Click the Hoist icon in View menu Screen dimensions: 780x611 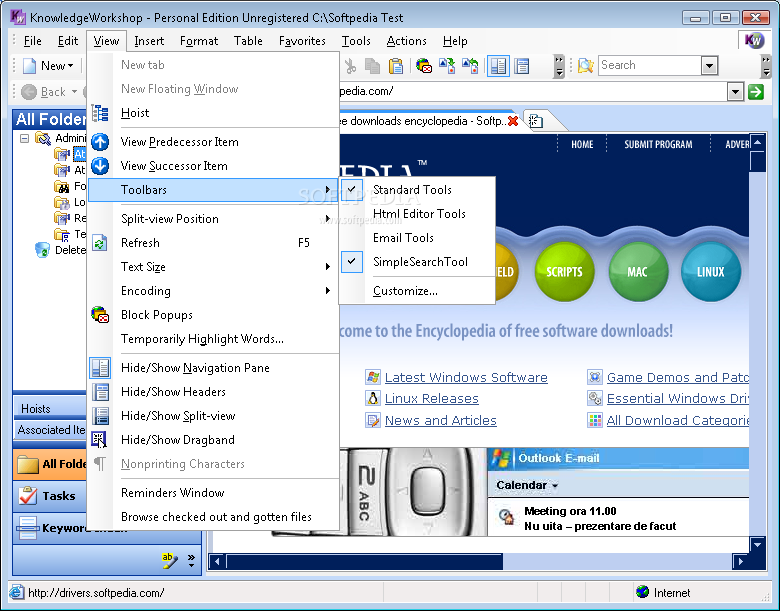[100, 113]
